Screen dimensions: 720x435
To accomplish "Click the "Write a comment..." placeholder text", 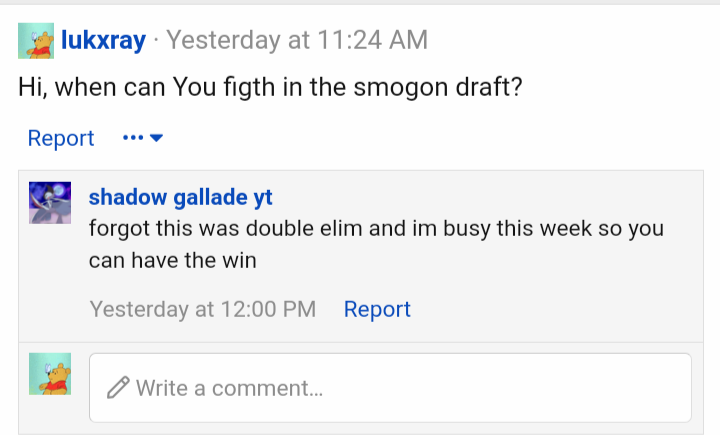I will (229, 388).
